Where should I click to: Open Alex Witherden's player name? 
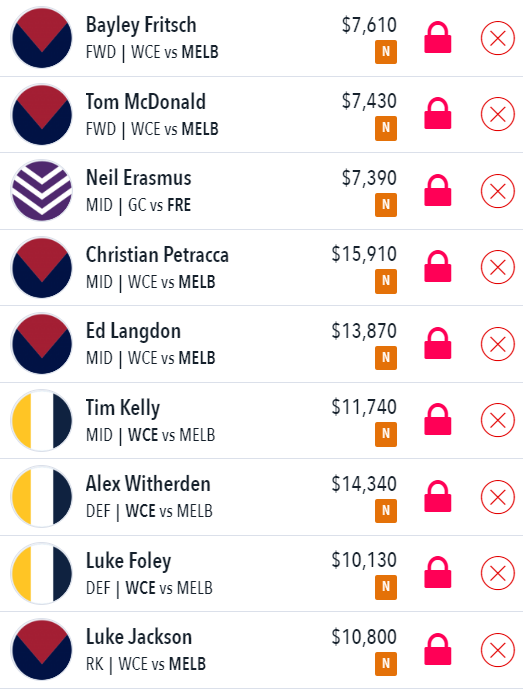coord(148,484)
